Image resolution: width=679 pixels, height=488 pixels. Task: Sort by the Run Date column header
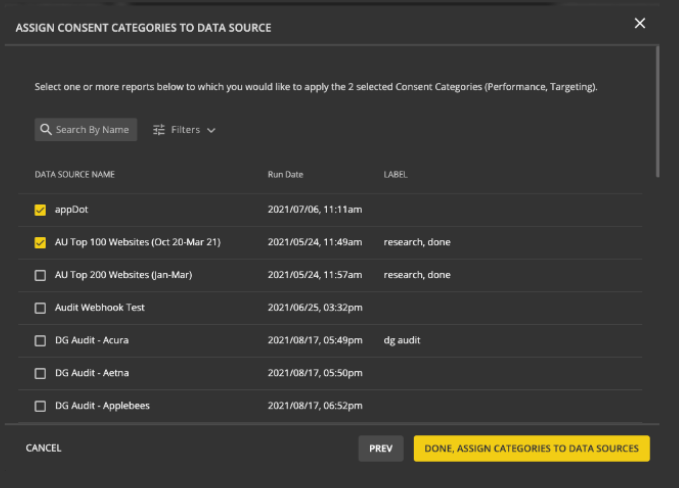click(x=285, y=175)
